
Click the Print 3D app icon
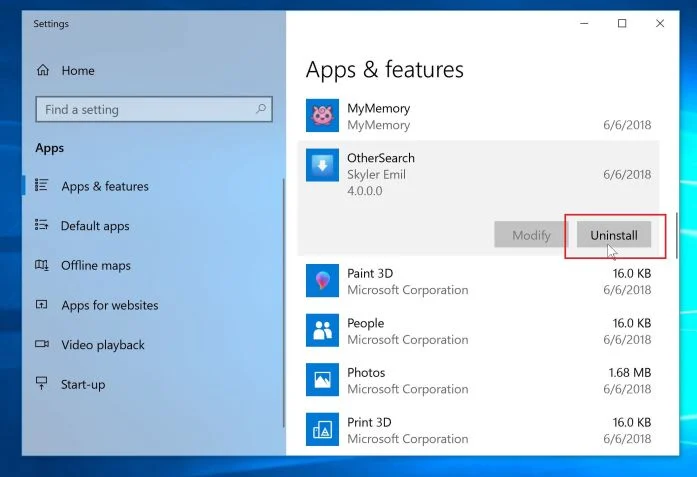[322, 429]
